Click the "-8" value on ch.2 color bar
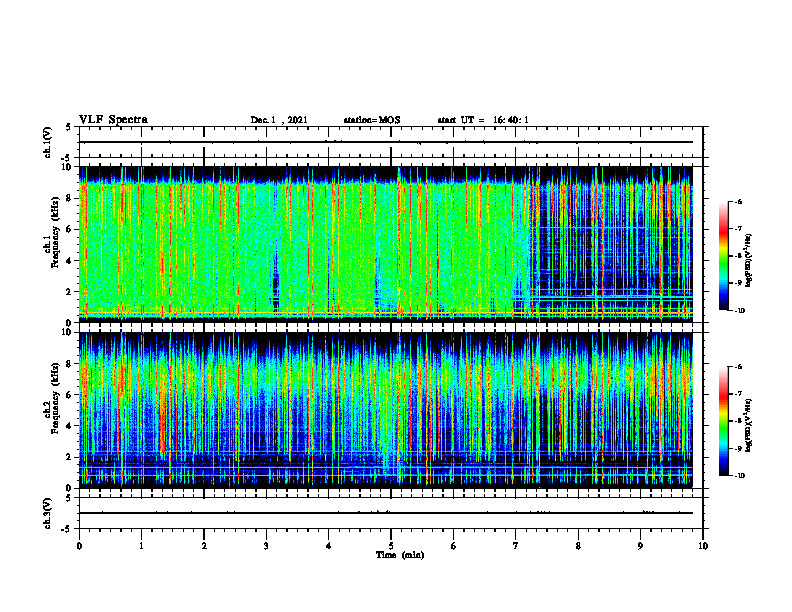The width and height of the screenshot is (792, 612). tap(738, 422)
